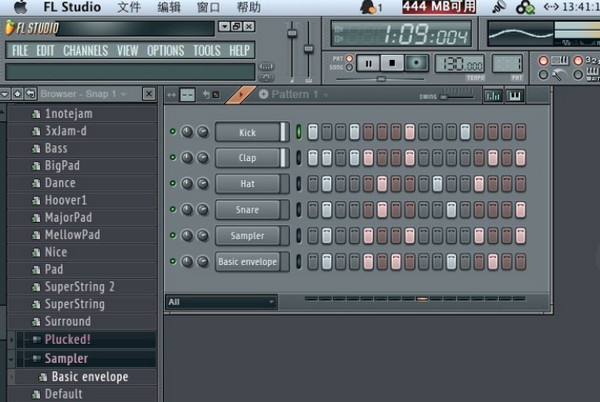The image size is (600, 402).
Task: Click the Basic envelope channel button
Action: pos(248,262)
